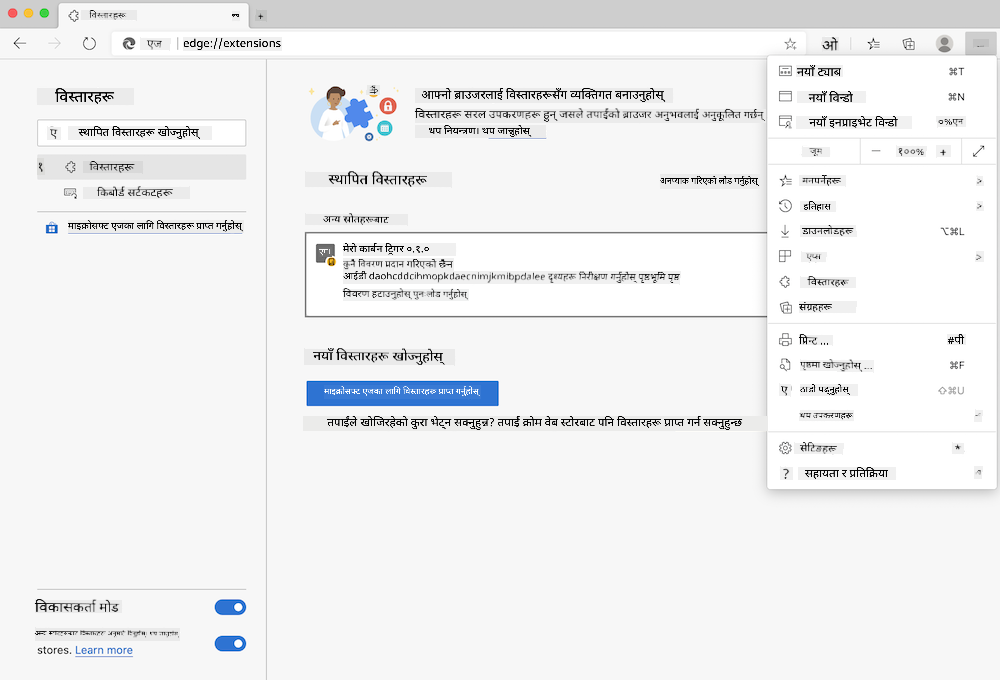Click the fullscreen zoom arrow icon
This screenshot has height=680, width=1000.
[x=978, y=151]
